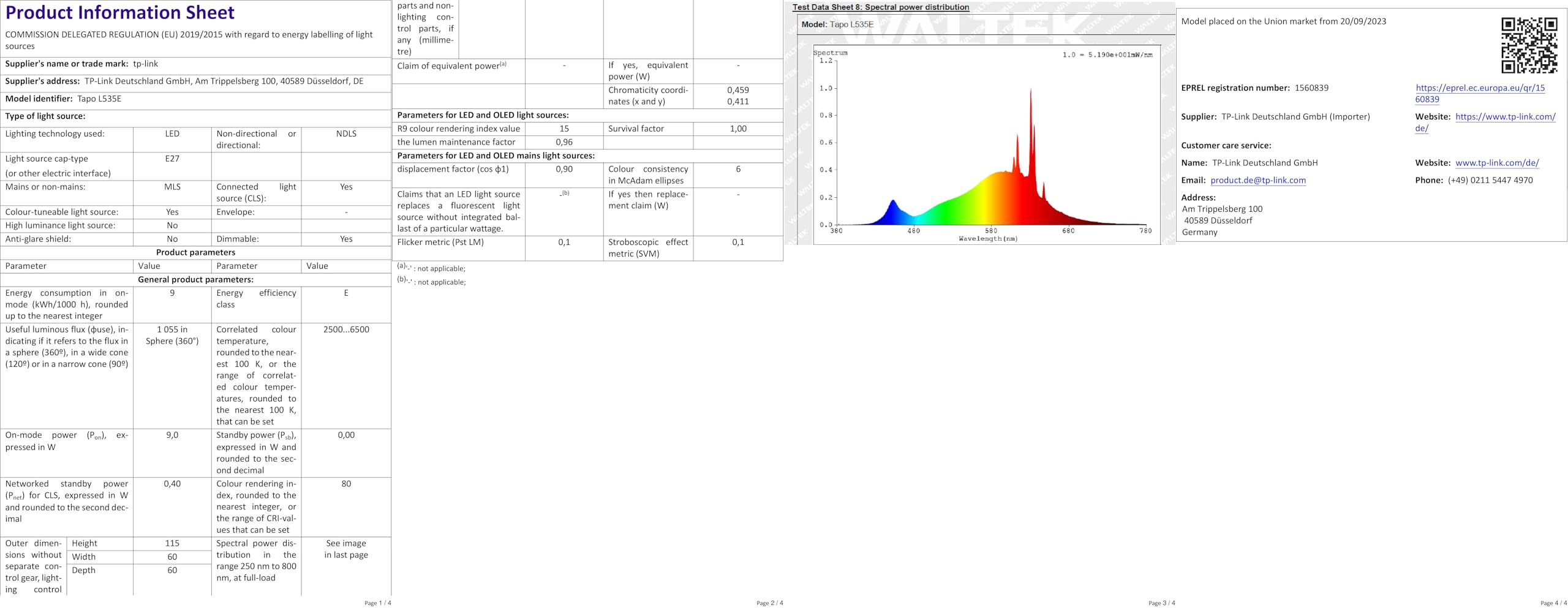This screenshot has width=1568, height=613.
Task: Select the colour temperature range '2500...6500'
Action: click(x=346, y=329)
